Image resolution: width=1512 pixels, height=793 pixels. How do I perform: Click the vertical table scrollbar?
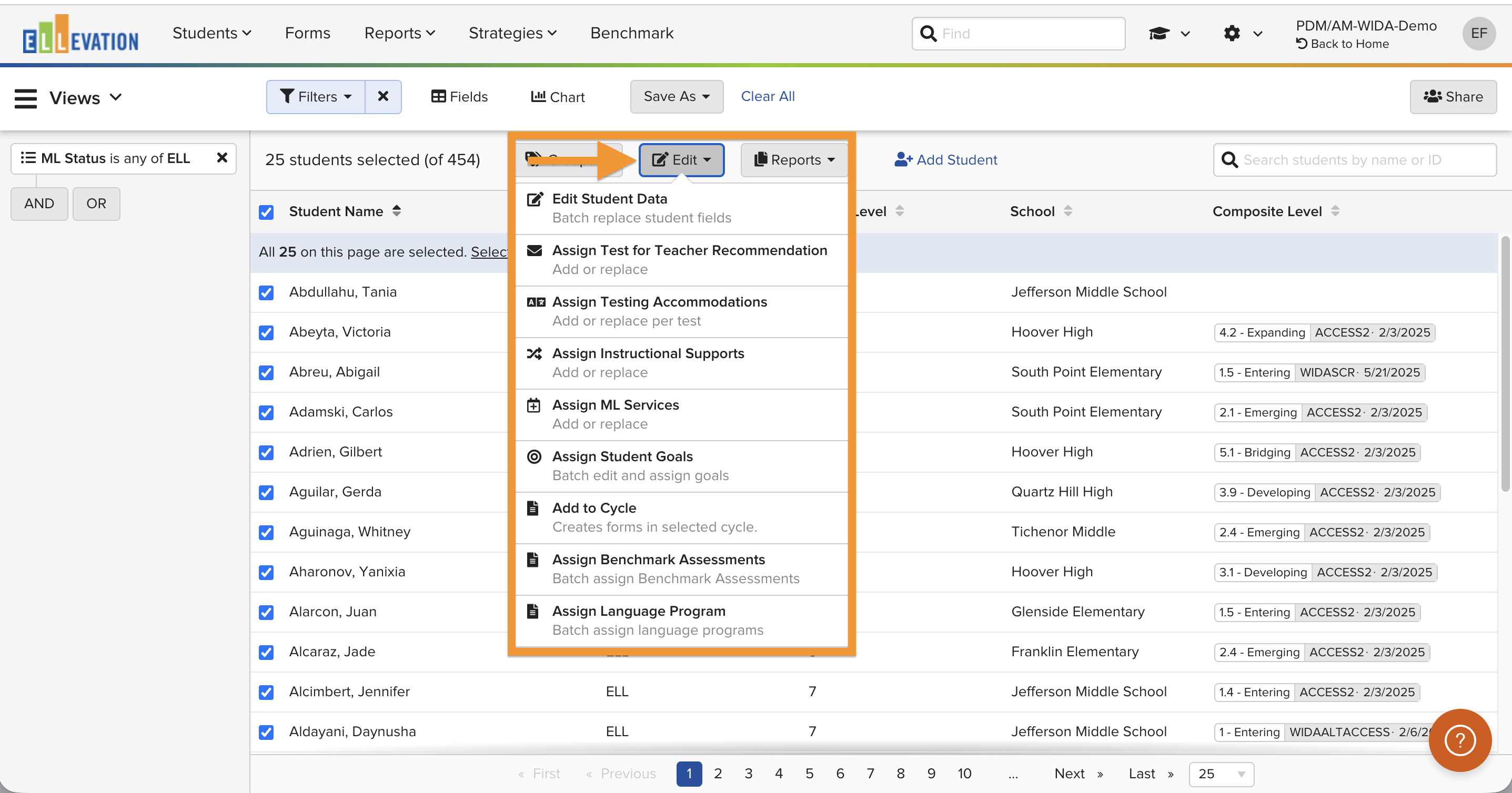(x=1505, y=364)
